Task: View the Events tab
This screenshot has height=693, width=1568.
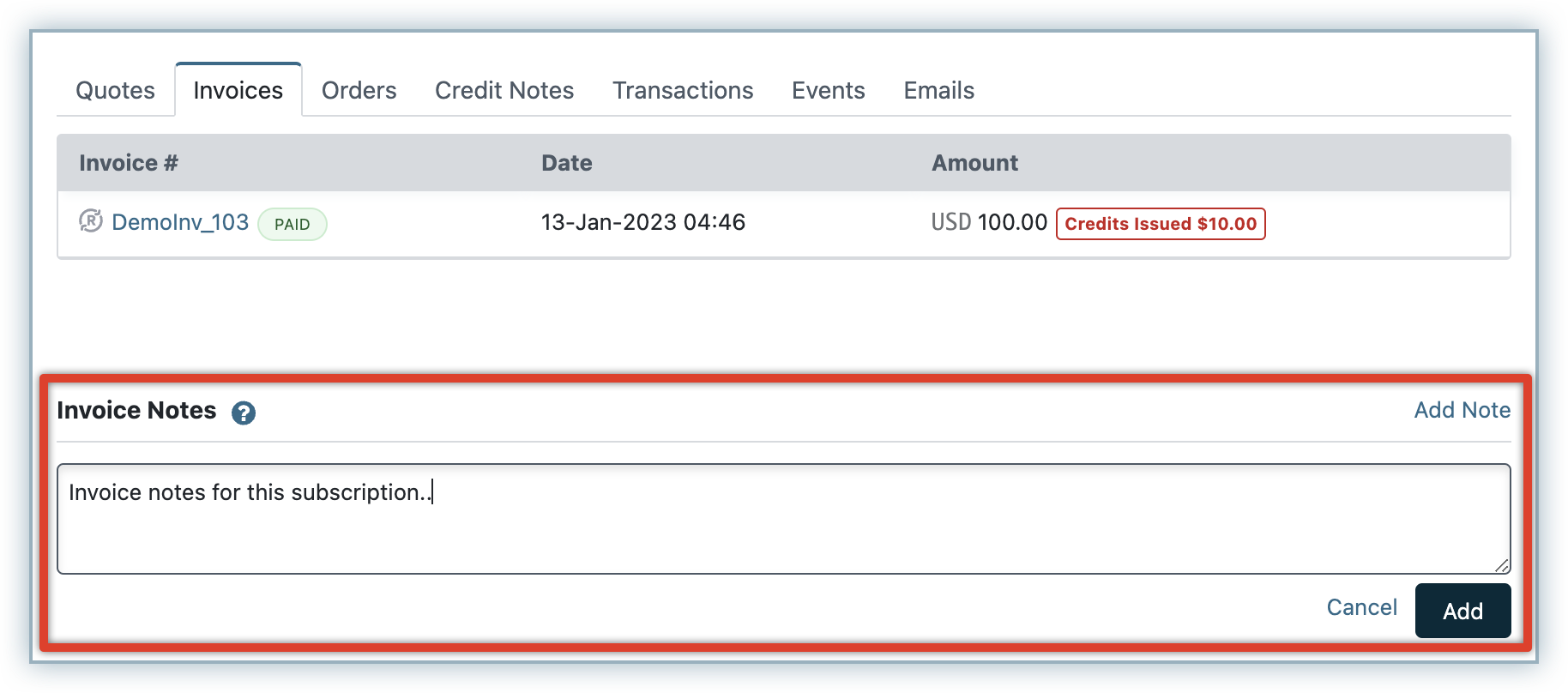Action: (x=828, y=90)
